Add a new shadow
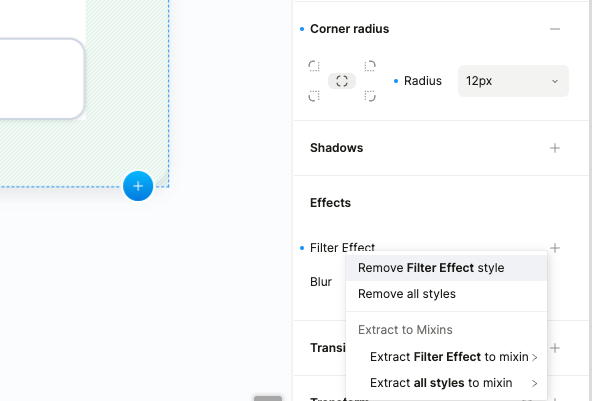 (555, 148)
